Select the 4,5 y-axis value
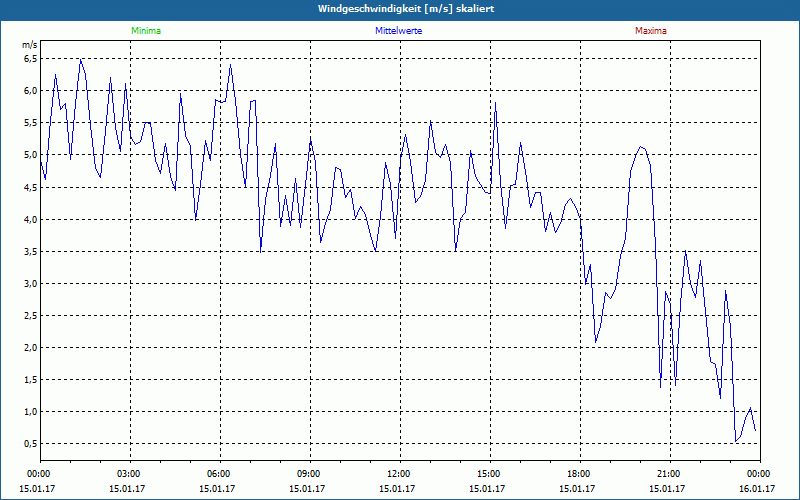 pos(31,187)
